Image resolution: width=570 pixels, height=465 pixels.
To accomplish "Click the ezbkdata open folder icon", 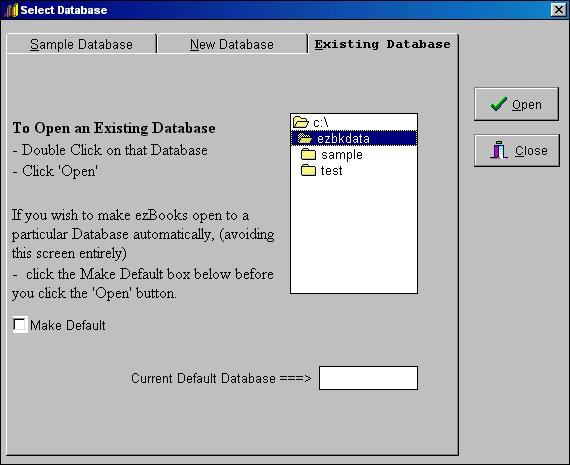I will [x=305, y=138].
